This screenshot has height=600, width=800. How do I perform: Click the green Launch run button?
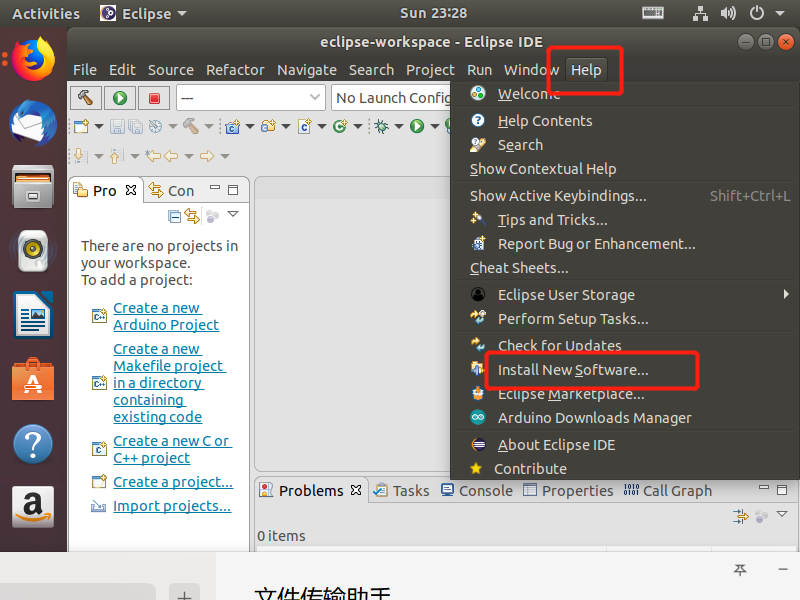120,97
